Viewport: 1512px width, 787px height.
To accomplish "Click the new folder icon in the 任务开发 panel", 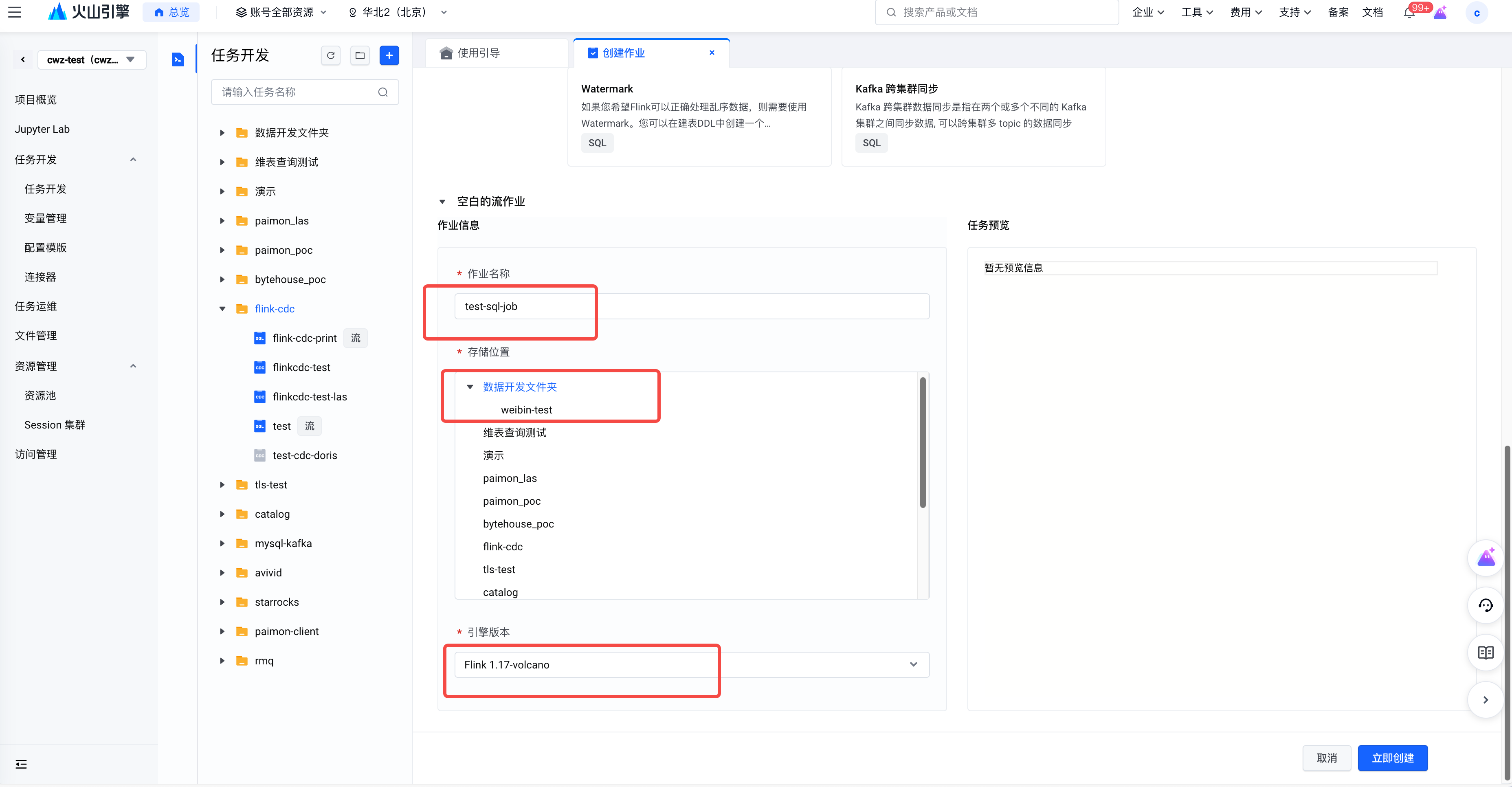I will tap(360, 55).
